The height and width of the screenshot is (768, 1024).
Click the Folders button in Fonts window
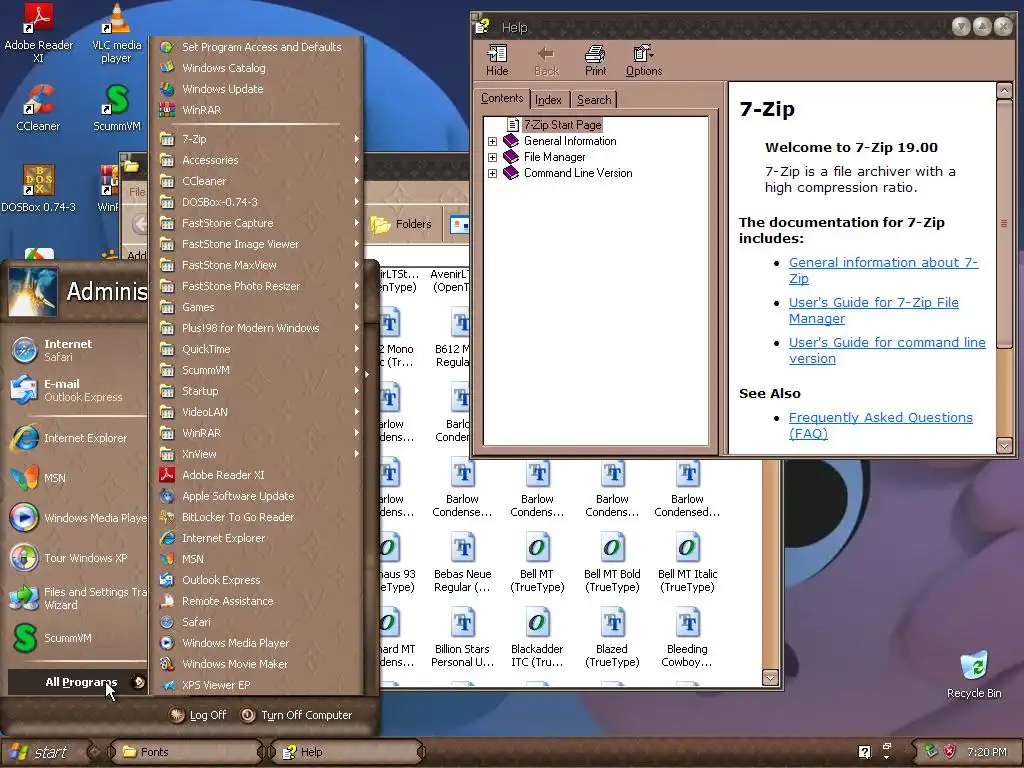pos(401,224)
